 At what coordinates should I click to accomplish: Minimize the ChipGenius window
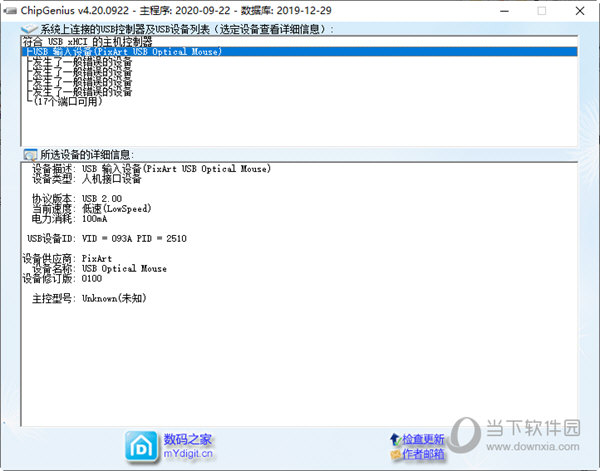click(x=504, y=11)
